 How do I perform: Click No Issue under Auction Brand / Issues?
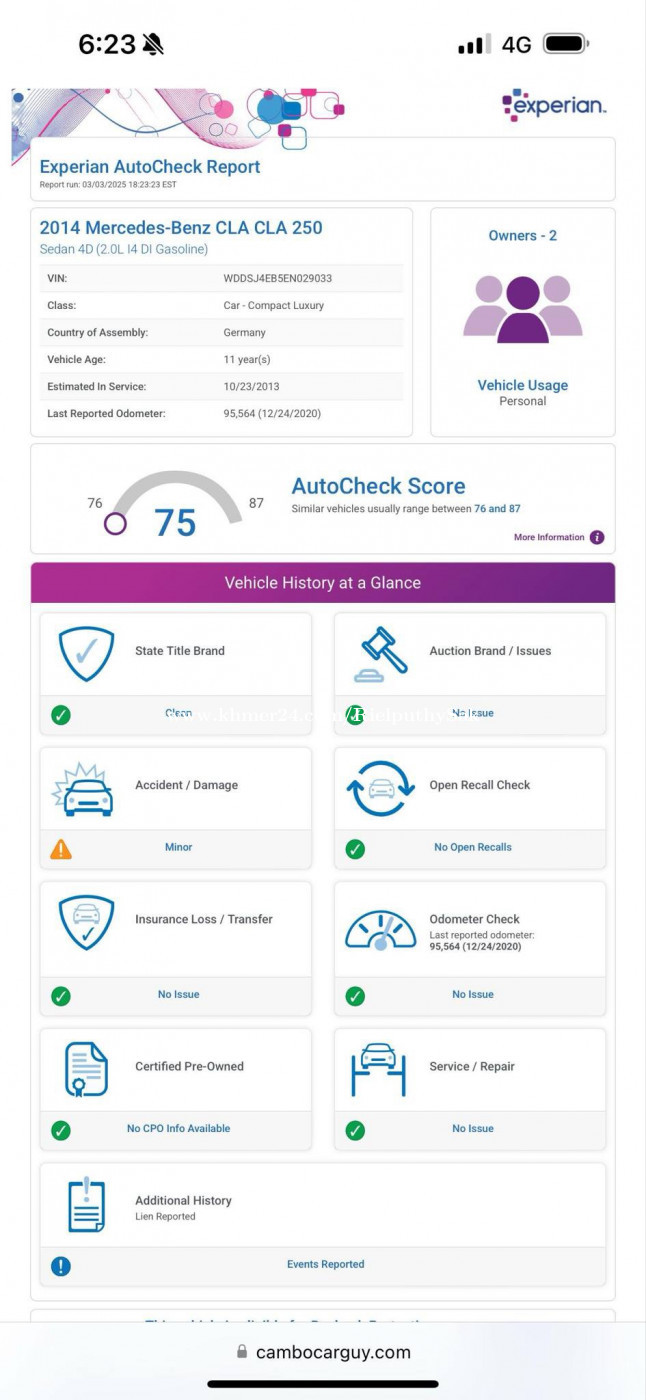click(473, 713)
